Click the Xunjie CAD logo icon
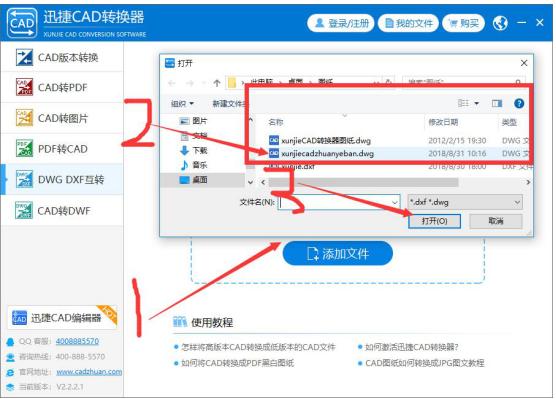Screen dimensions: 556x399 point(22,23)
